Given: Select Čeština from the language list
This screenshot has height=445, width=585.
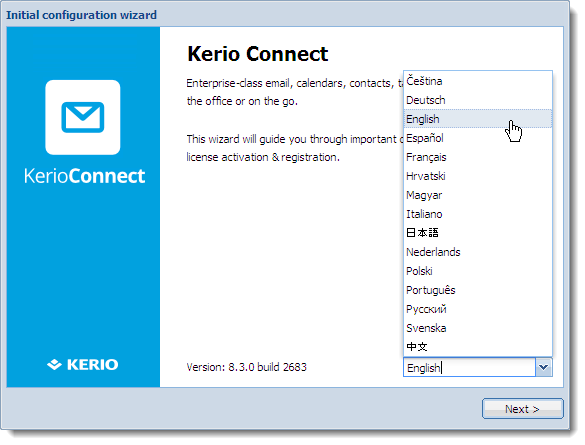Looking at the screenshot, I should click(x=478, y=81).
